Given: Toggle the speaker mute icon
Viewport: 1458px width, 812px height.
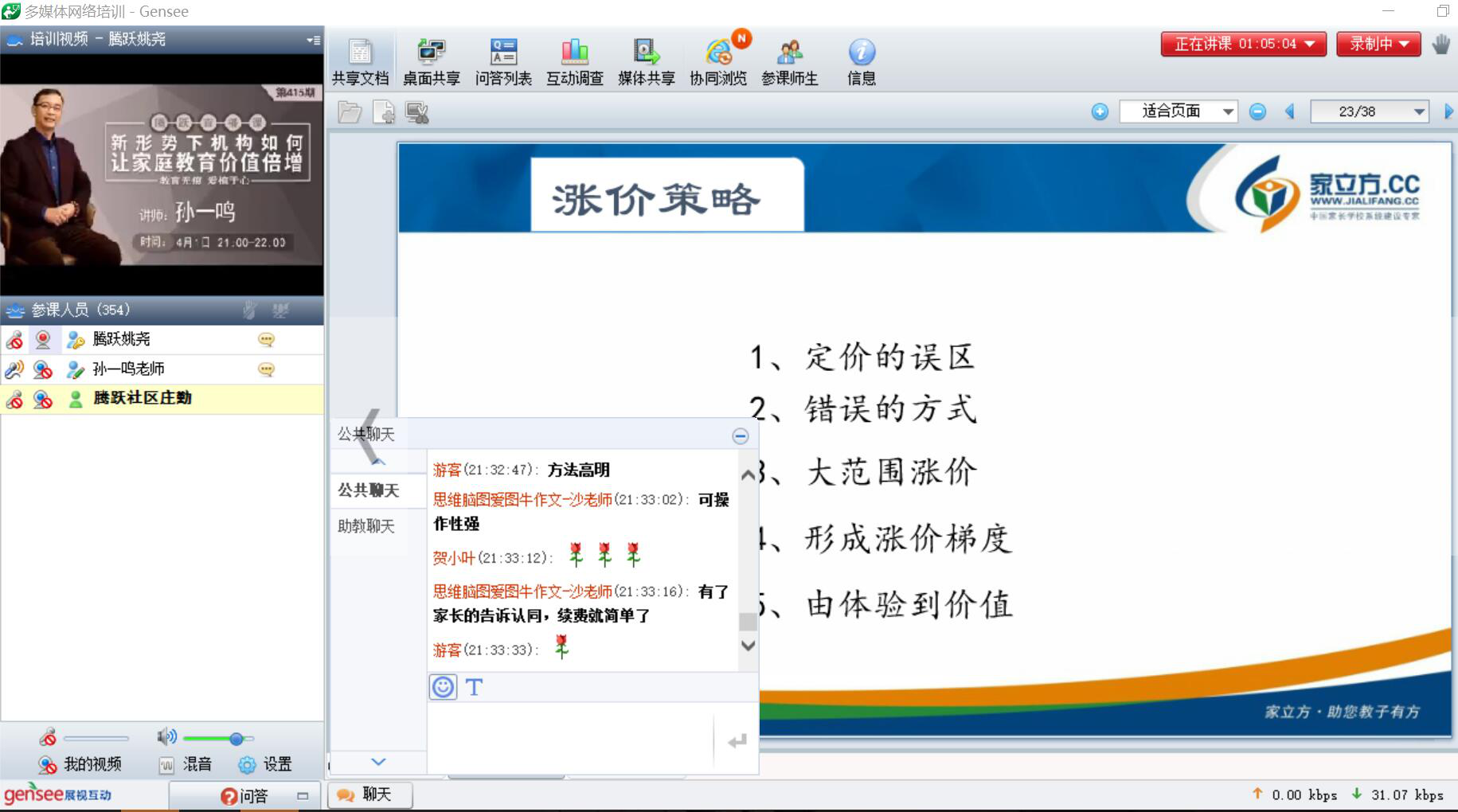Looking at the screenshot, I should (x=166, y=737).
